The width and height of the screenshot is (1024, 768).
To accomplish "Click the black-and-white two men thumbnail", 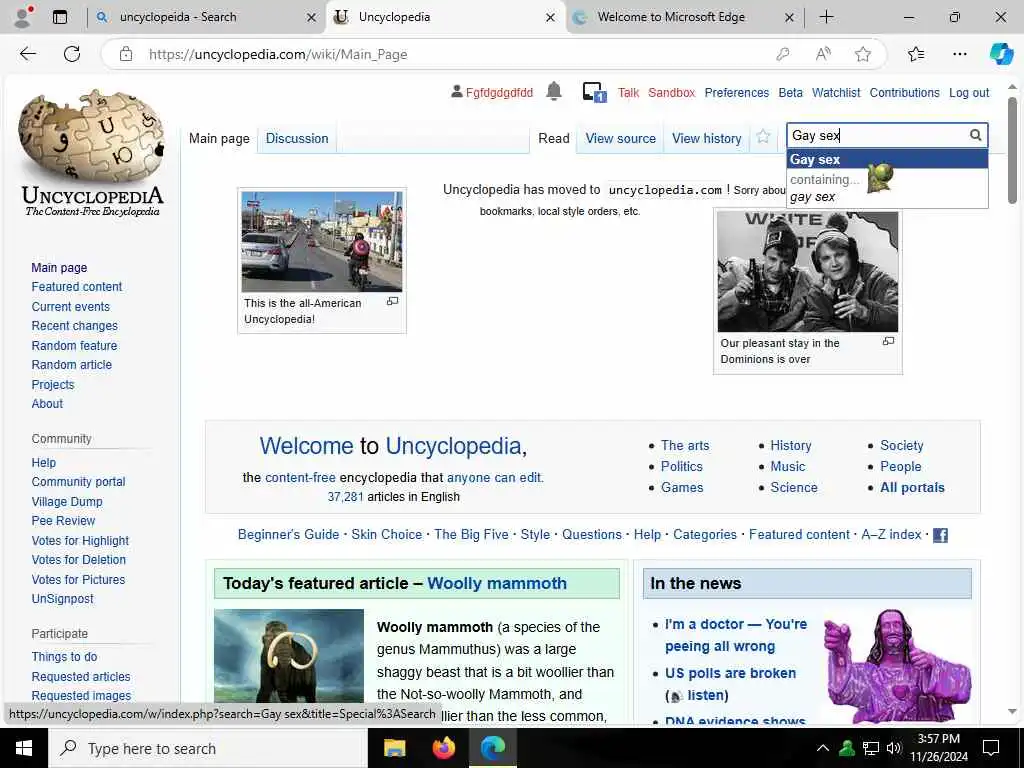I will point(808,272).
